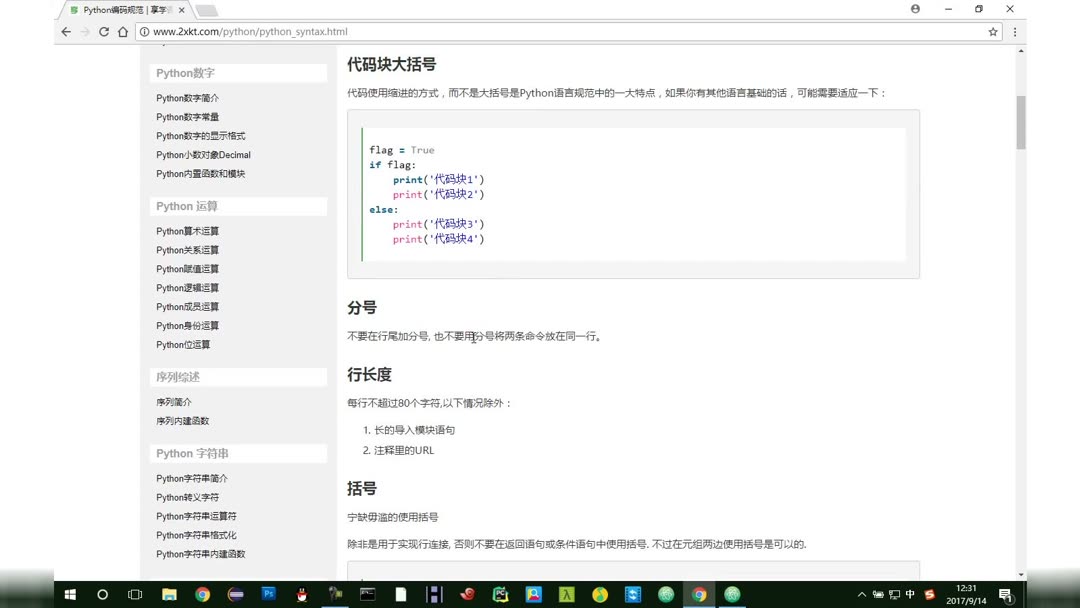Viewport: 1080px width, 608px height.
Task: Open a new browser tab
Action: [204, 9]
